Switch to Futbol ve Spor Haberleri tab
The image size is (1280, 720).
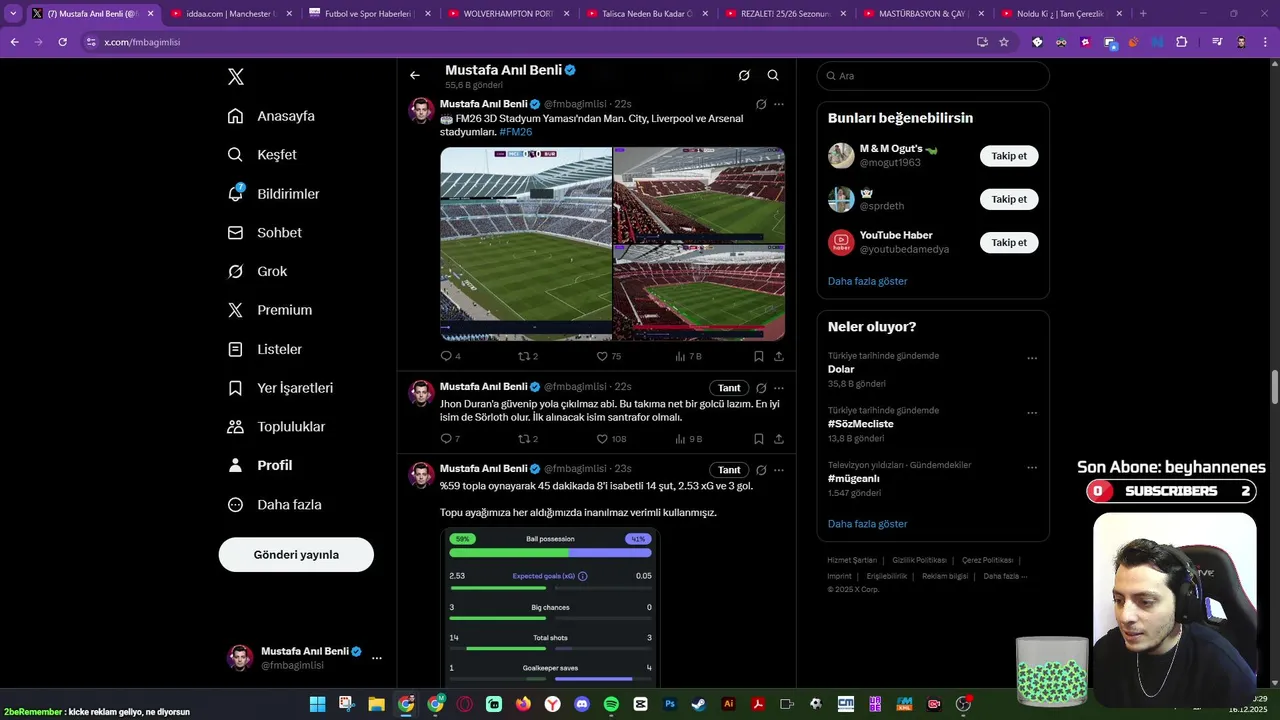tap(367, 14)
